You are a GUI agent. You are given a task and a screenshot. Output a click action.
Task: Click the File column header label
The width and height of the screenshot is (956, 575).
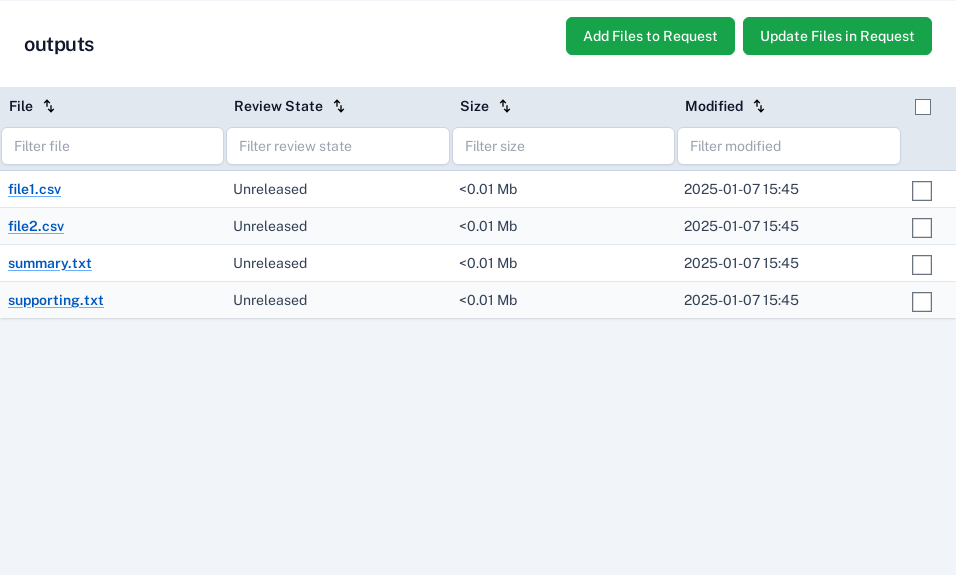(21, 106)
